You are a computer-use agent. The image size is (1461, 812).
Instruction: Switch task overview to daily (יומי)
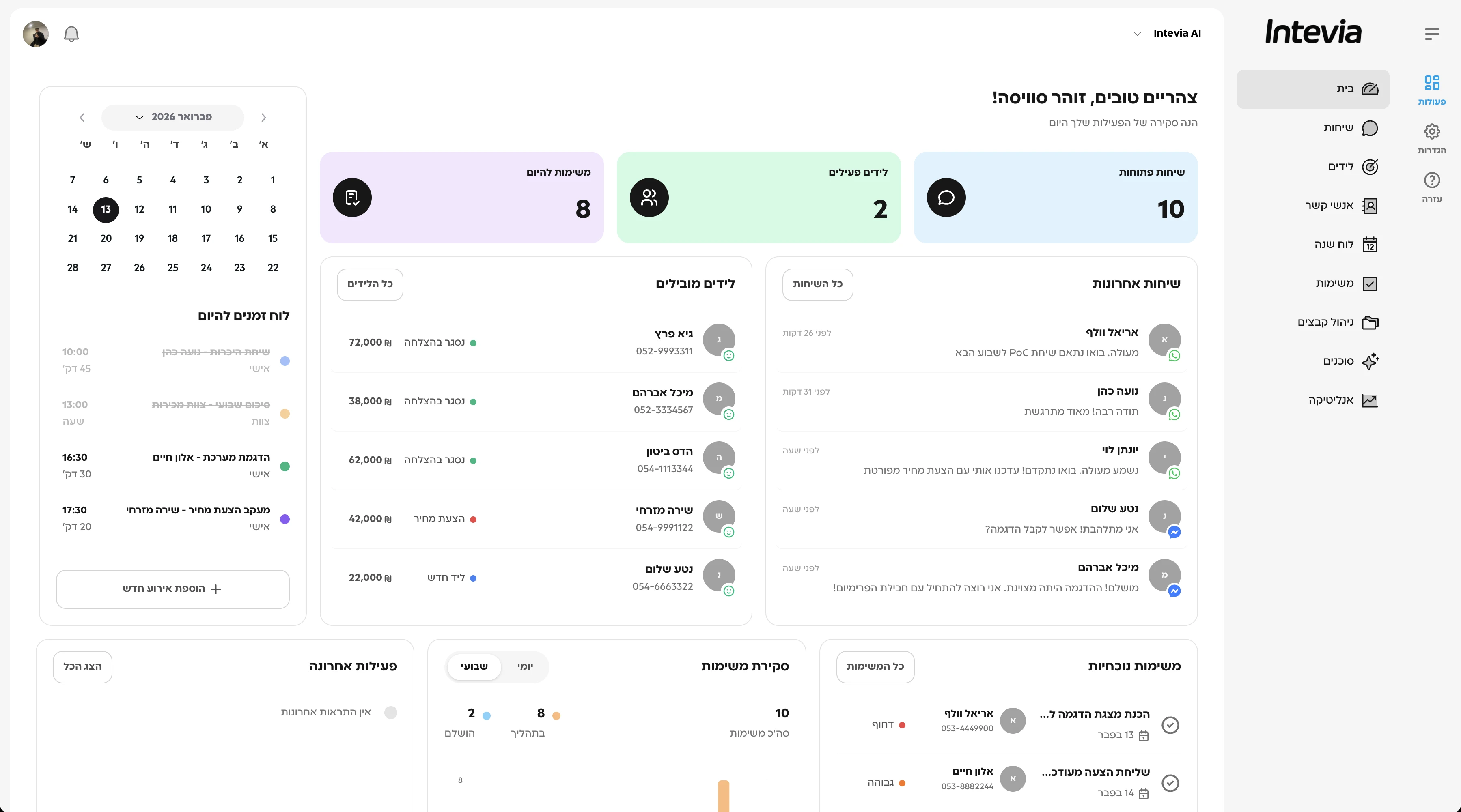coord(525,666)
